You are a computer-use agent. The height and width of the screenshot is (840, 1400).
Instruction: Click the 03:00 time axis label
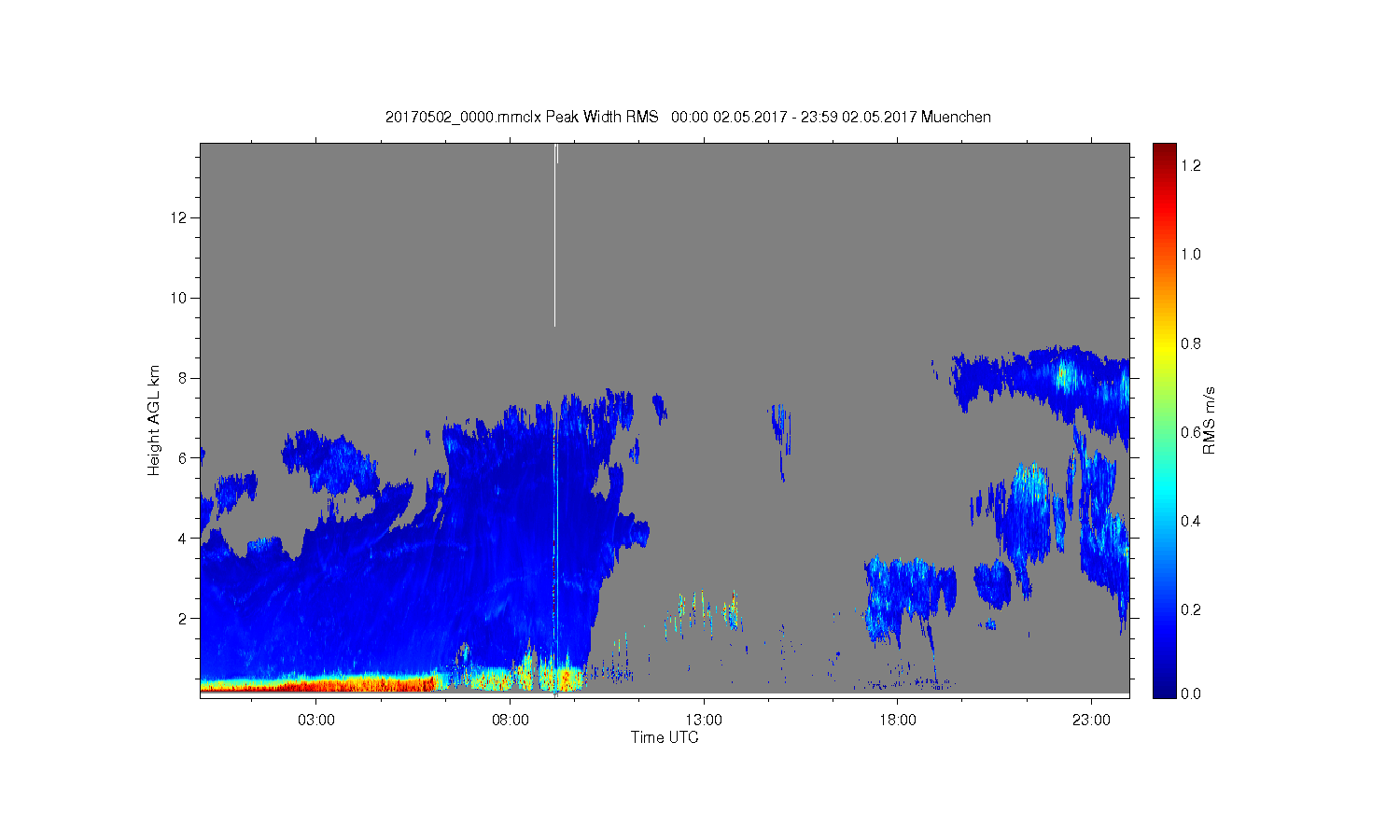pyautogui.click(x=316, y=721)
